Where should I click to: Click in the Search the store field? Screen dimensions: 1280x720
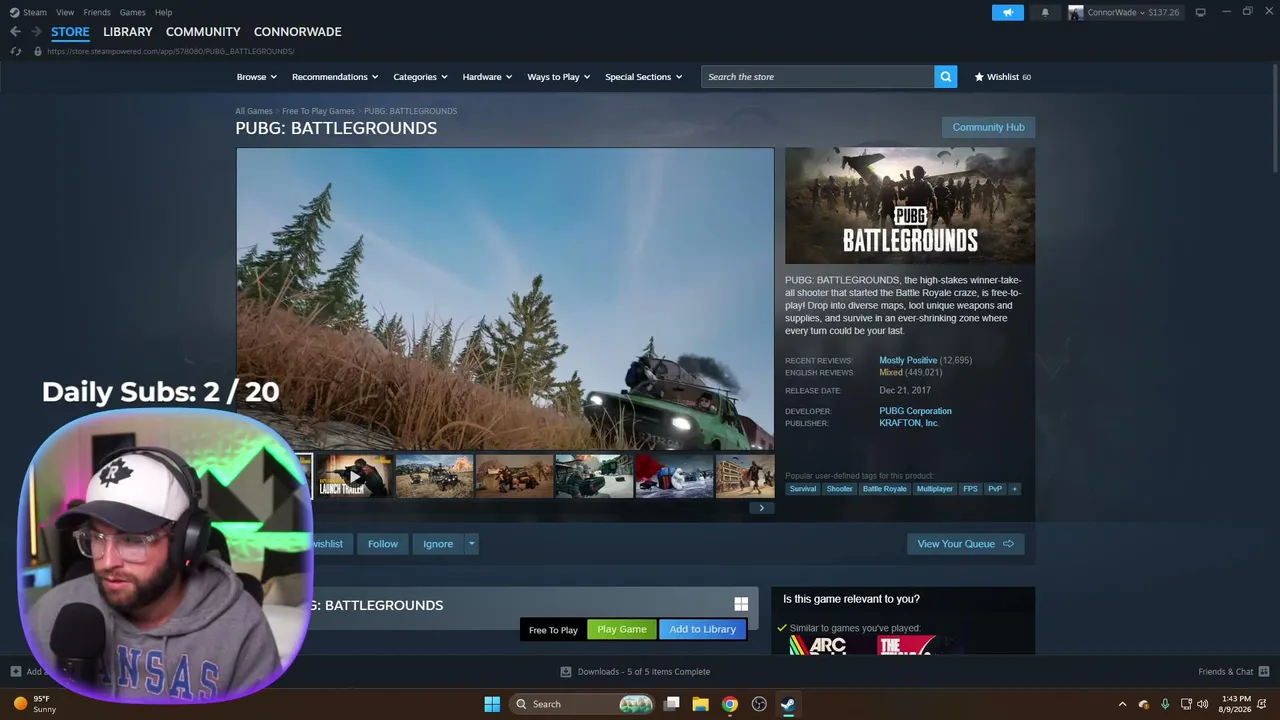click(818, 77)
